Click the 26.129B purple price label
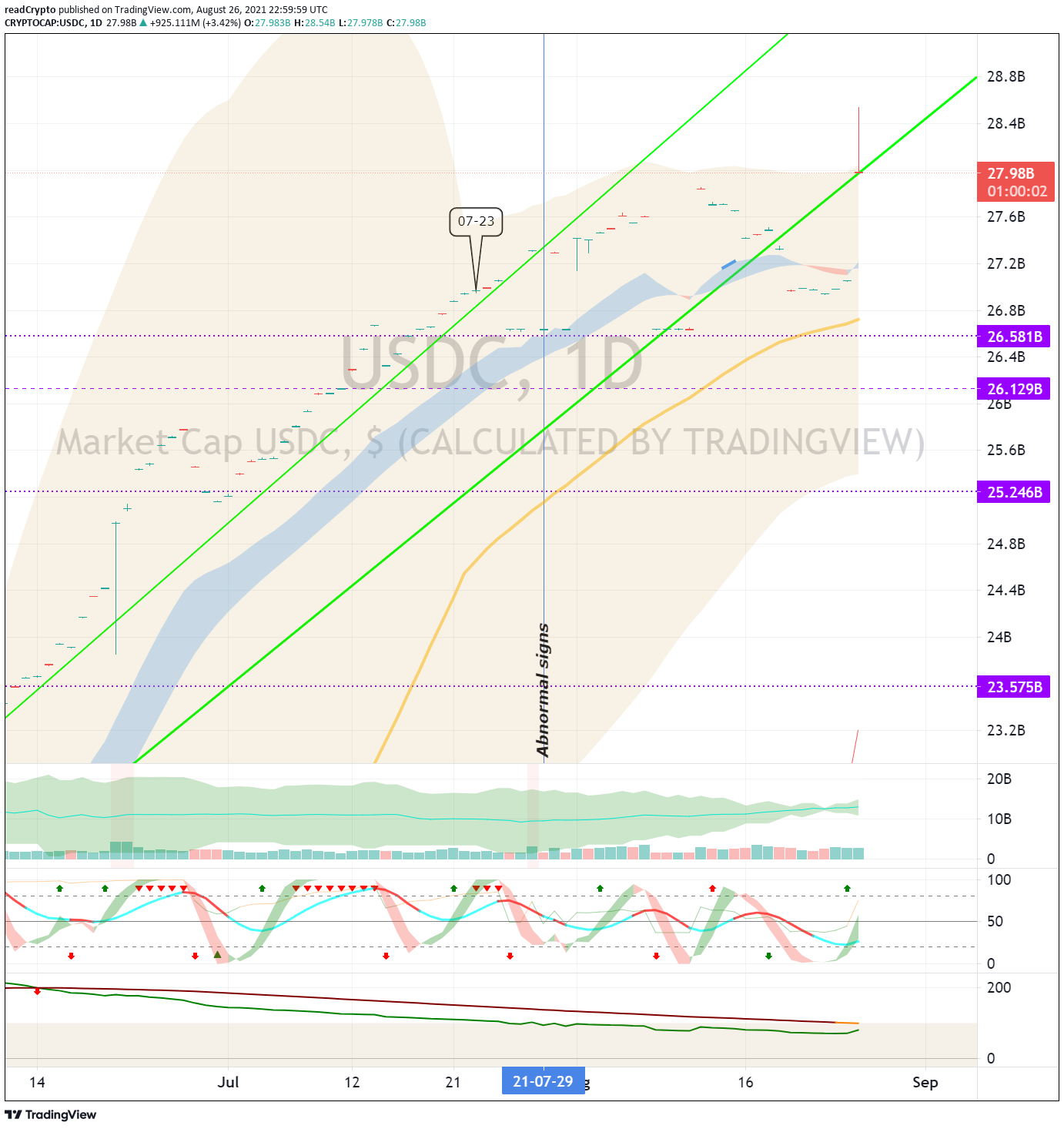 (1014, 389)
